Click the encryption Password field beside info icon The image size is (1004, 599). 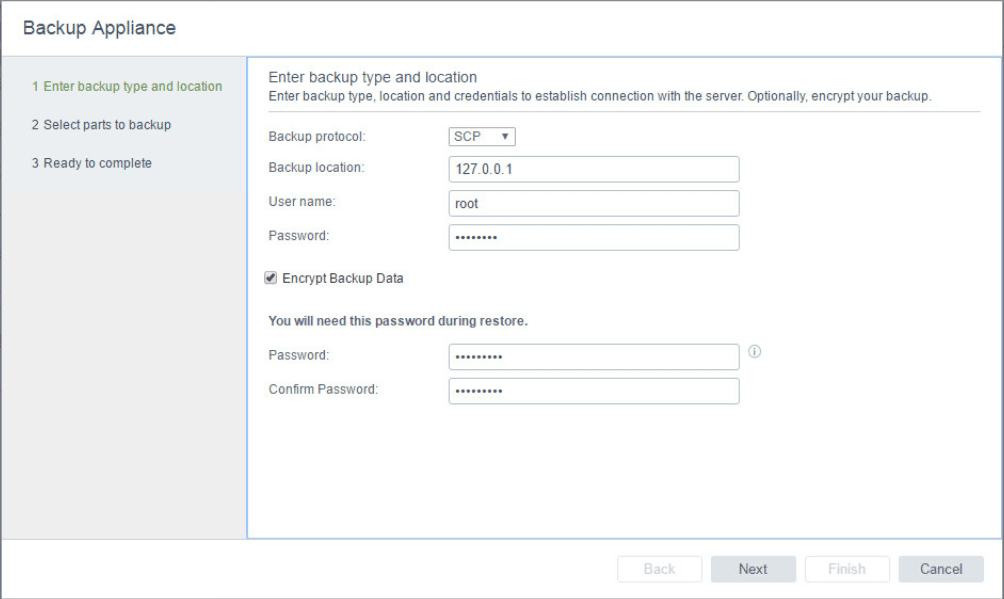[x=594, y=357]
